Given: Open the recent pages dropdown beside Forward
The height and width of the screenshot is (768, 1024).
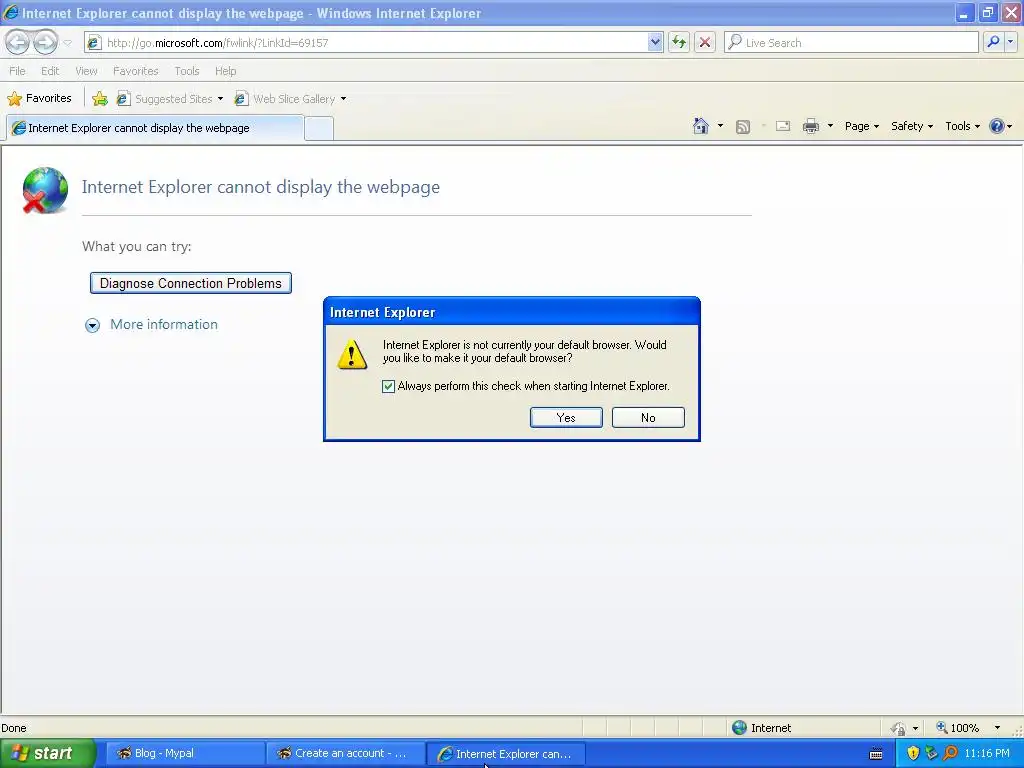Looking at the screenshot, I should pyautogui.click(x=67, y=43).
